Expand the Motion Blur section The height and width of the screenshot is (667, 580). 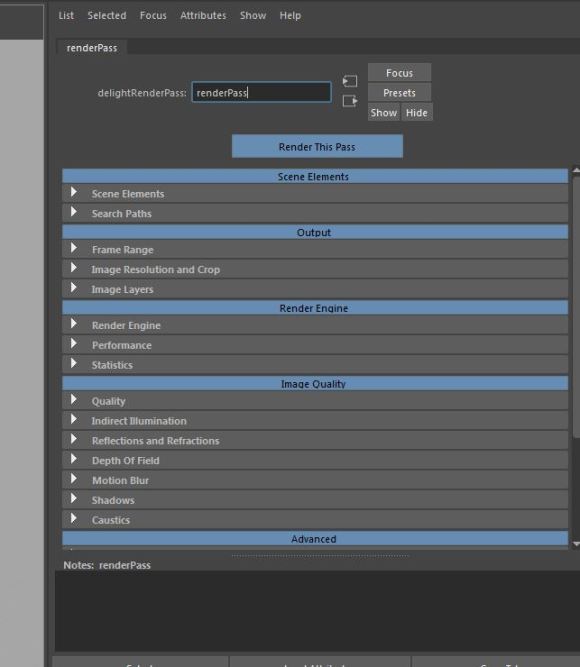(315, 480)
